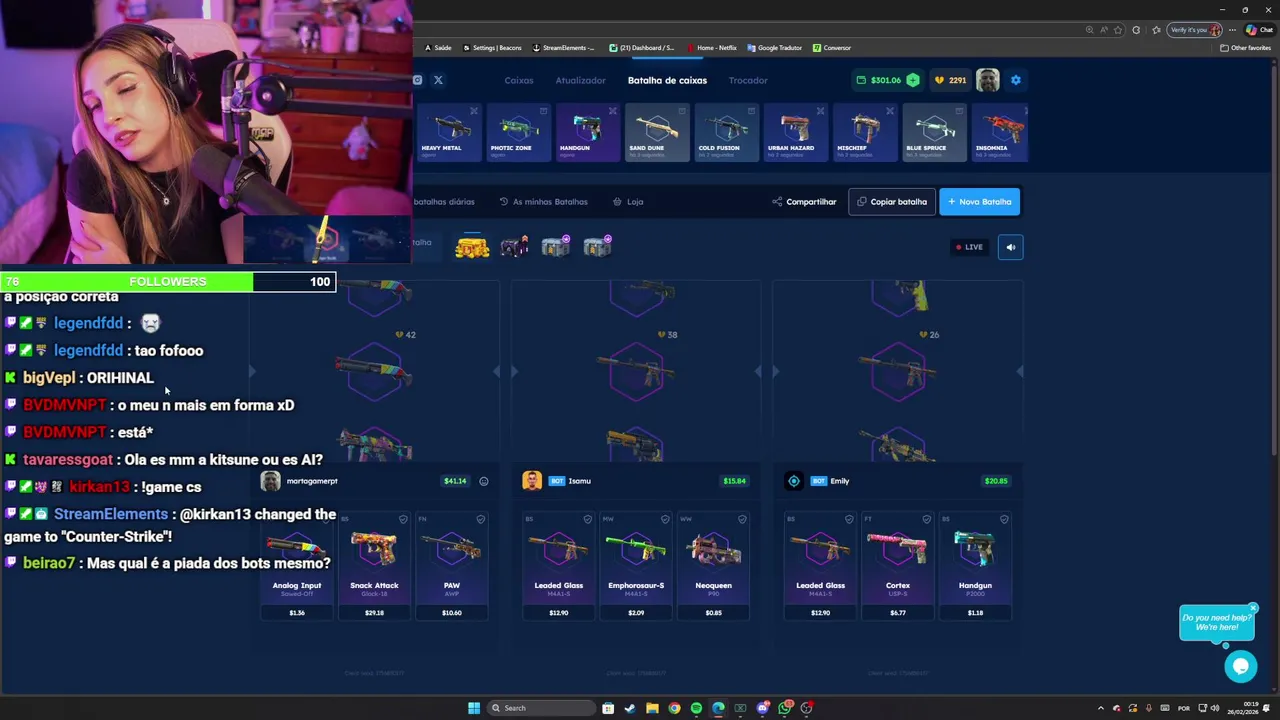This screenshot has height=720, width=1280.
Task: Click battle icon on Handgun drop card
Action: click(x=613, y=111)
